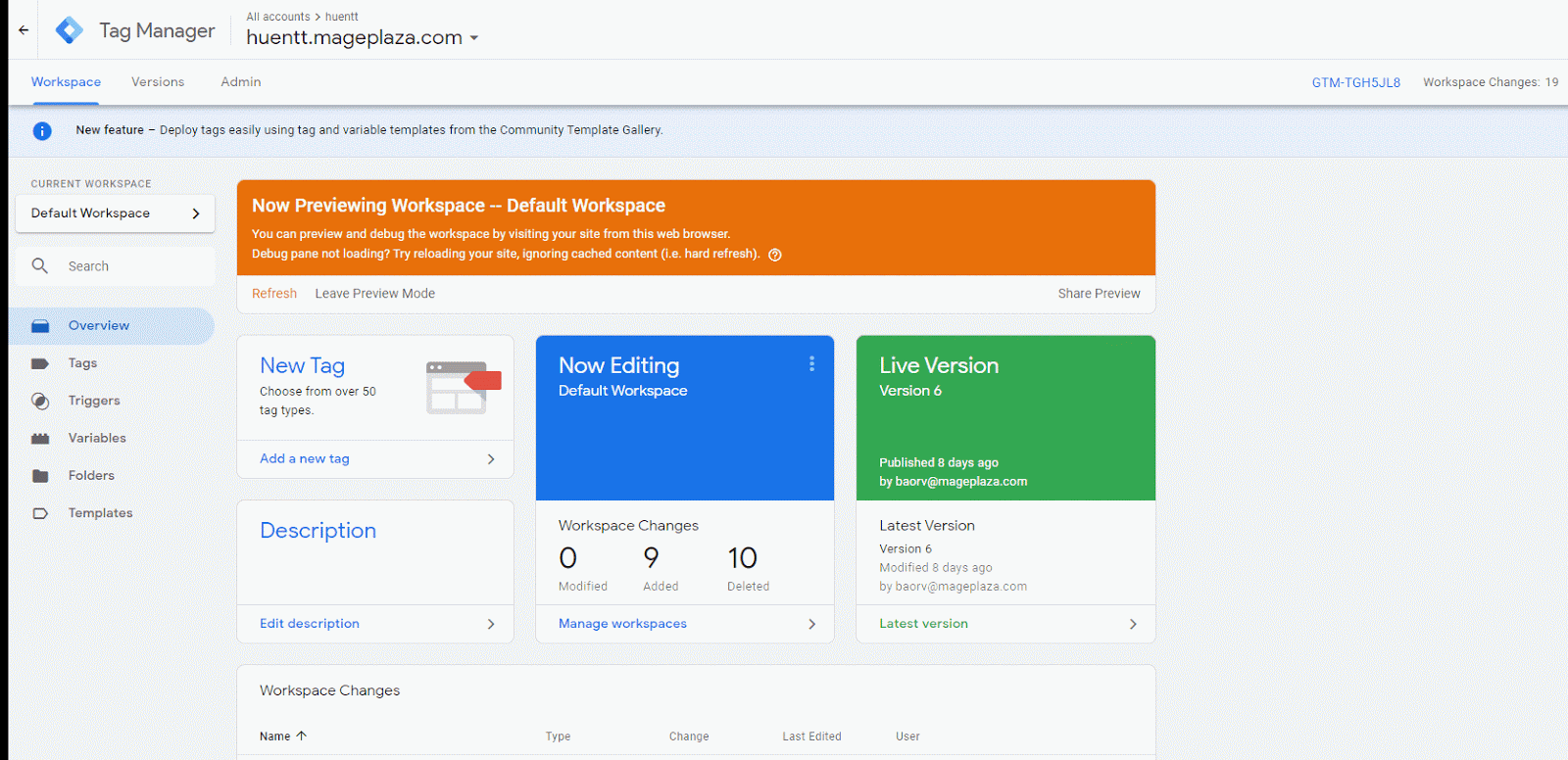Click the info icon in New feature banner

42,130
